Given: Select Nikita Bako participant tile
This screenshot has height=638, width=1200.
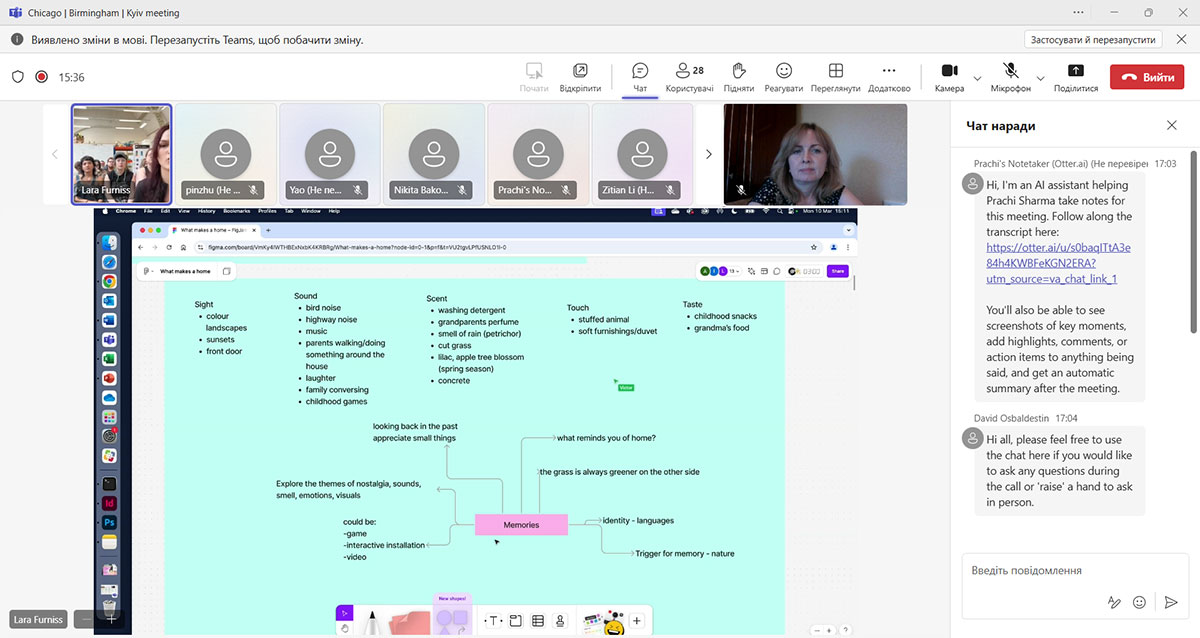Looking at the screenshot, I should click(434, 154).
